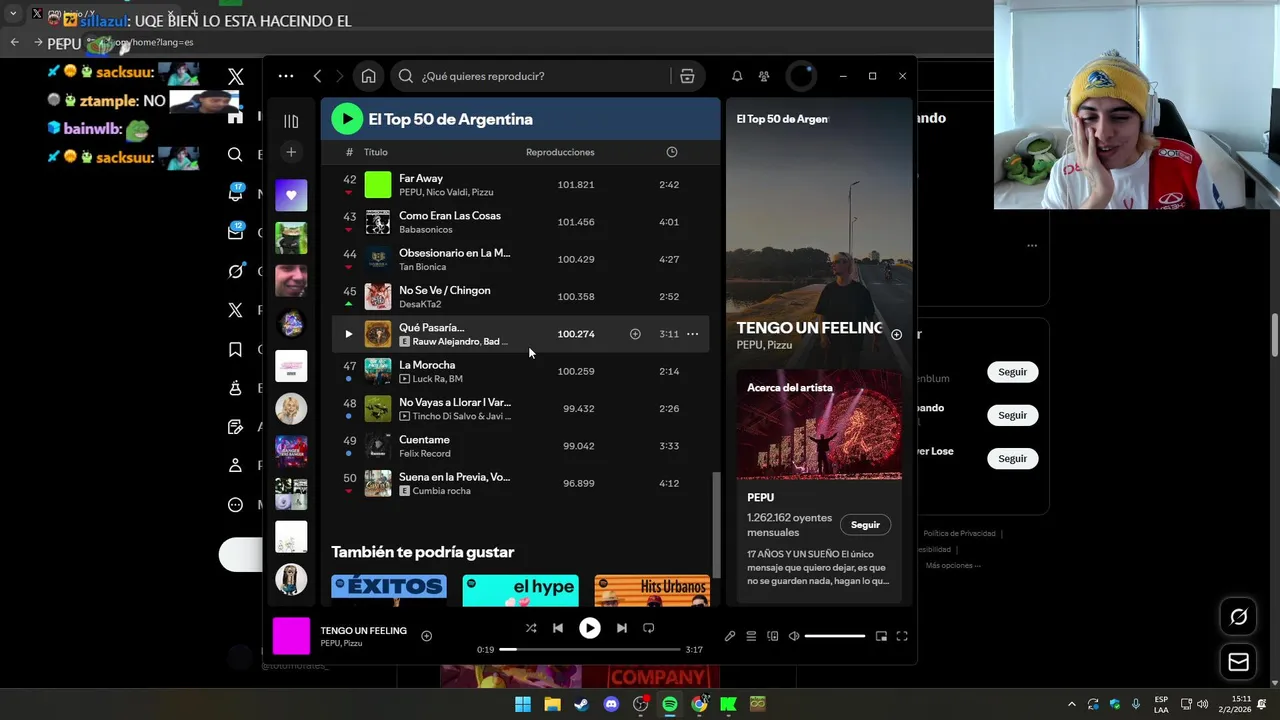Open 'Acerca del artista' card image
This screenshot has height=720, width=1280.
819,425
